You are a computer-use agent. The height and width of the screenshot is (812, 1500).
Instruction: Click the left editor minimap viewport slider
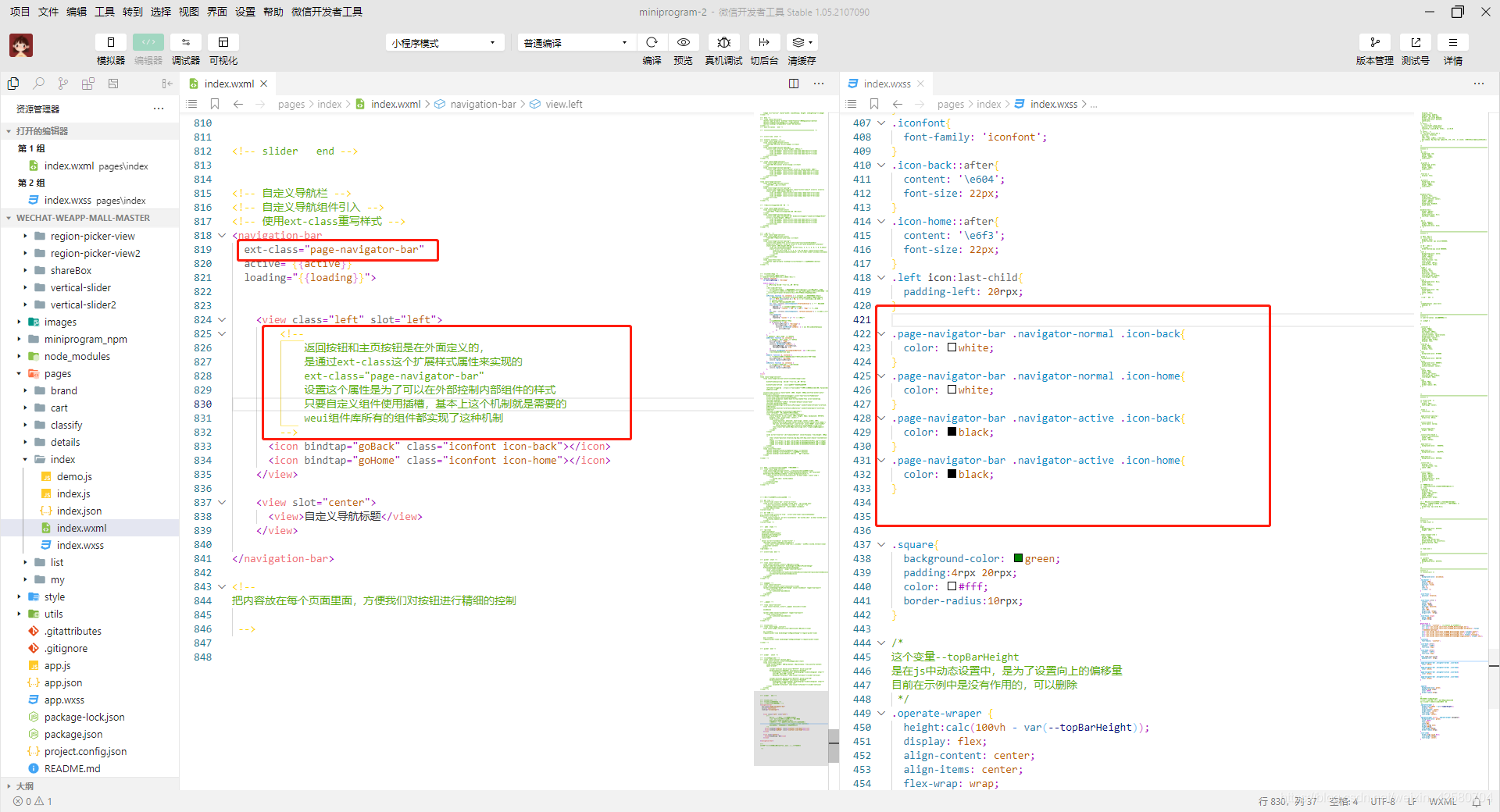pyautogui.click(x=791, y=728)
